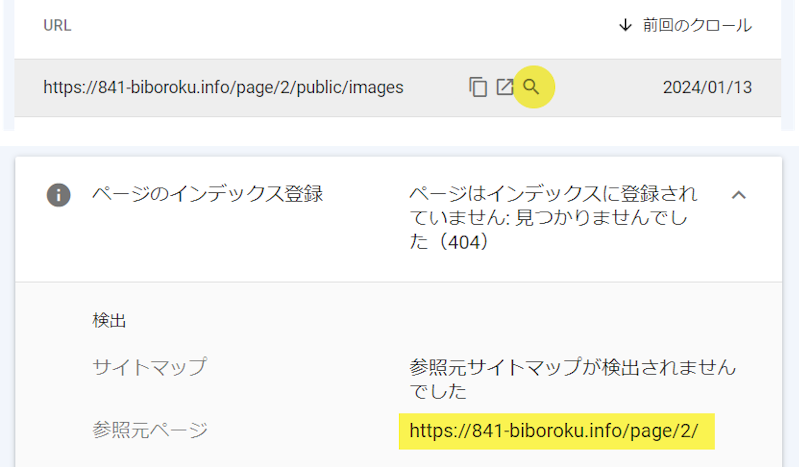The height and width of the screenshot is (467, 799).
Task: Click the info icon beside ページのインデックス登録
Action: [59, 195]
